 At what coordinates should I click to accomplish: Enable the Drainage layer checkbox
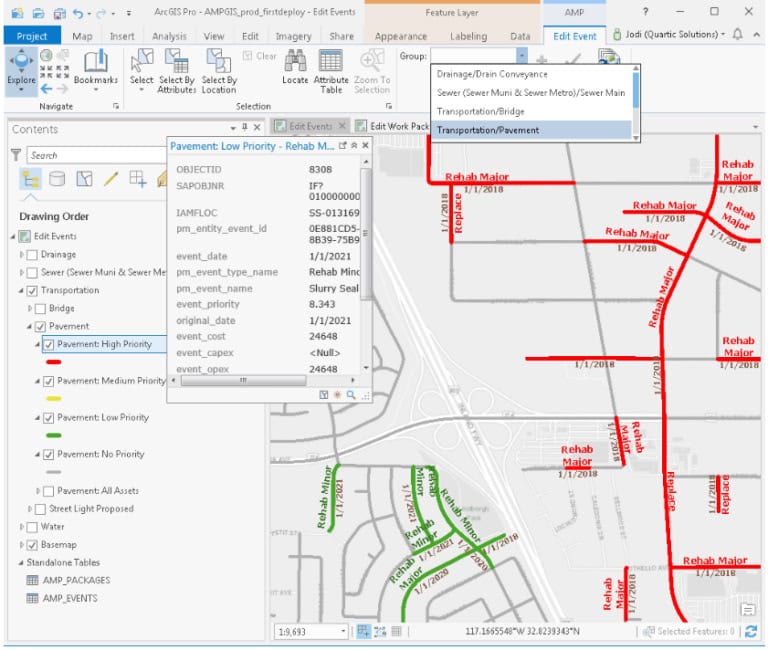tap(32, 255)
